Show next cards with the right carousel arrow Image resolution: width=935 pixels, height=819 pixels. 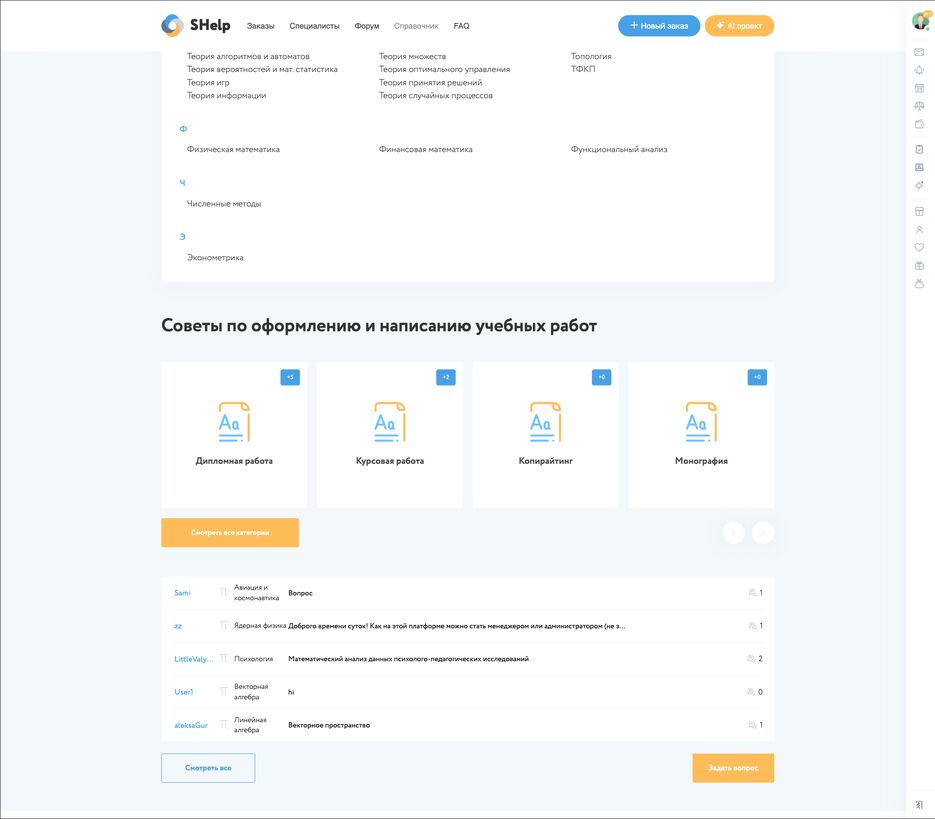click(x=763, y=533)
